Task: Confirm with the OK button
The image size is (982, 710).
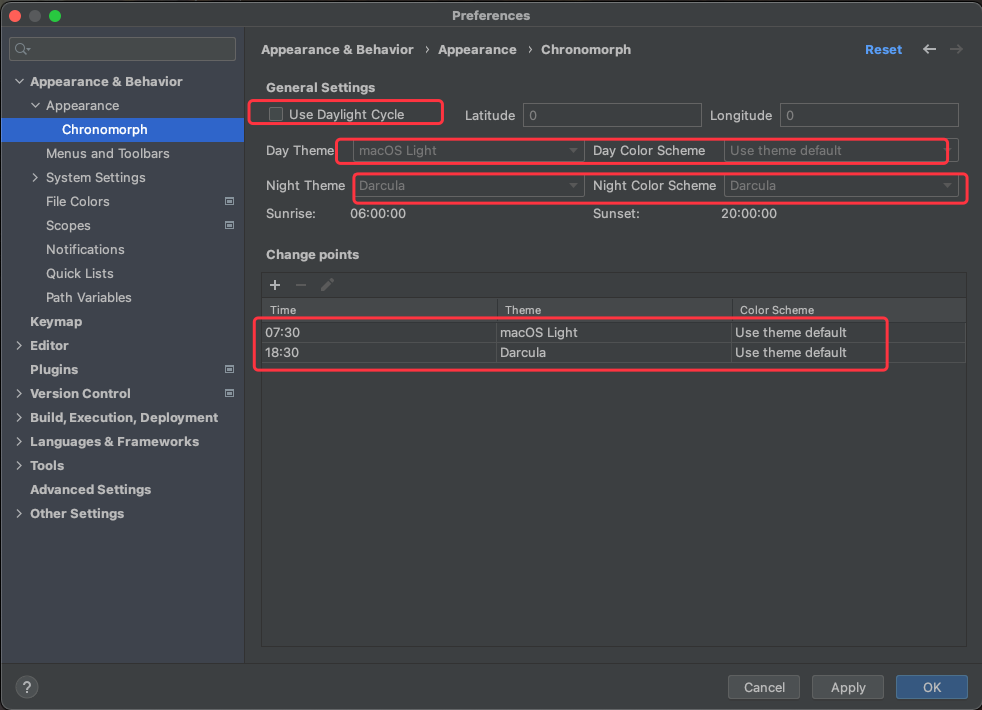Action: click(932, 687)
